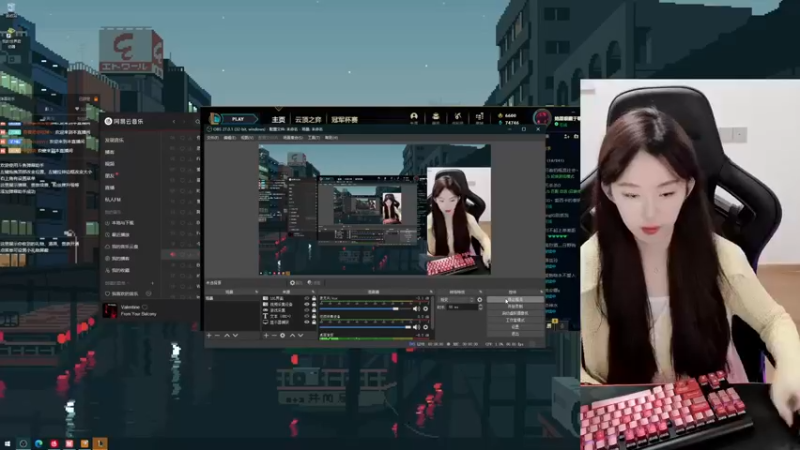Click 退出 exit button in OBS Controls

515,333
